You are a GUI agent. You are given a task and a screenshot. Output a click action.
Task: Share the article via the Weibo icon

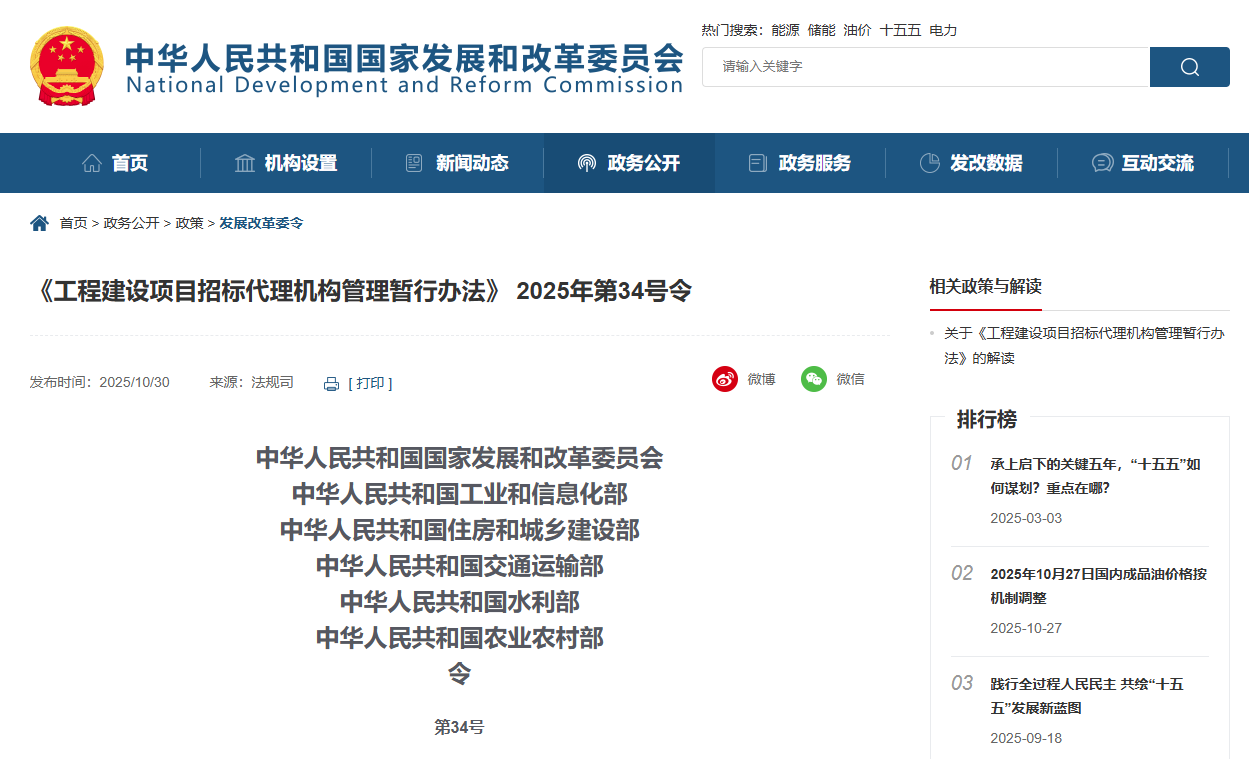click(x=725, y=379)
